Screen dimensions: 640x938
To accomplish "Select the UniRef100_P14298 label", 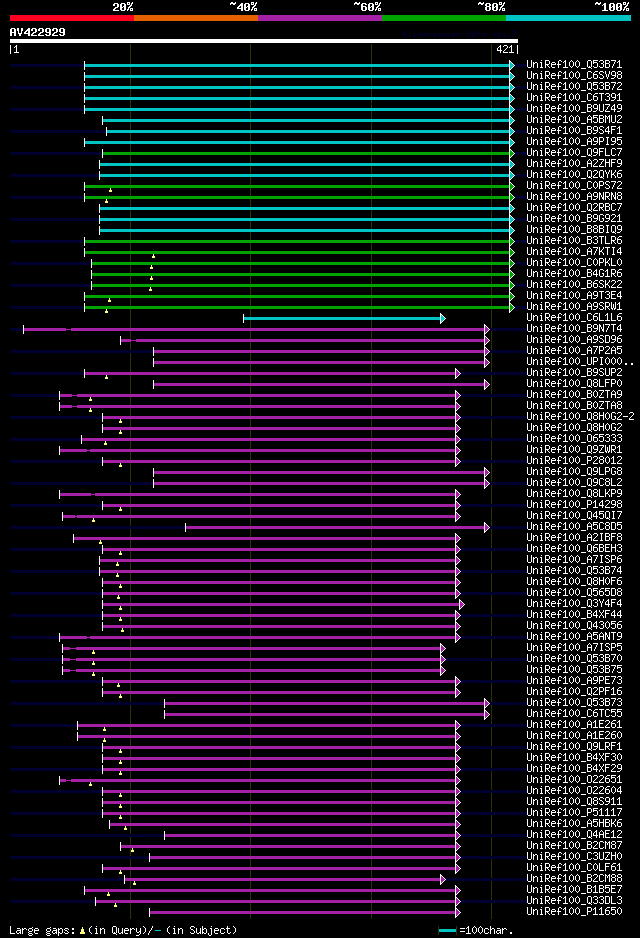I will (x=574, y=504).
